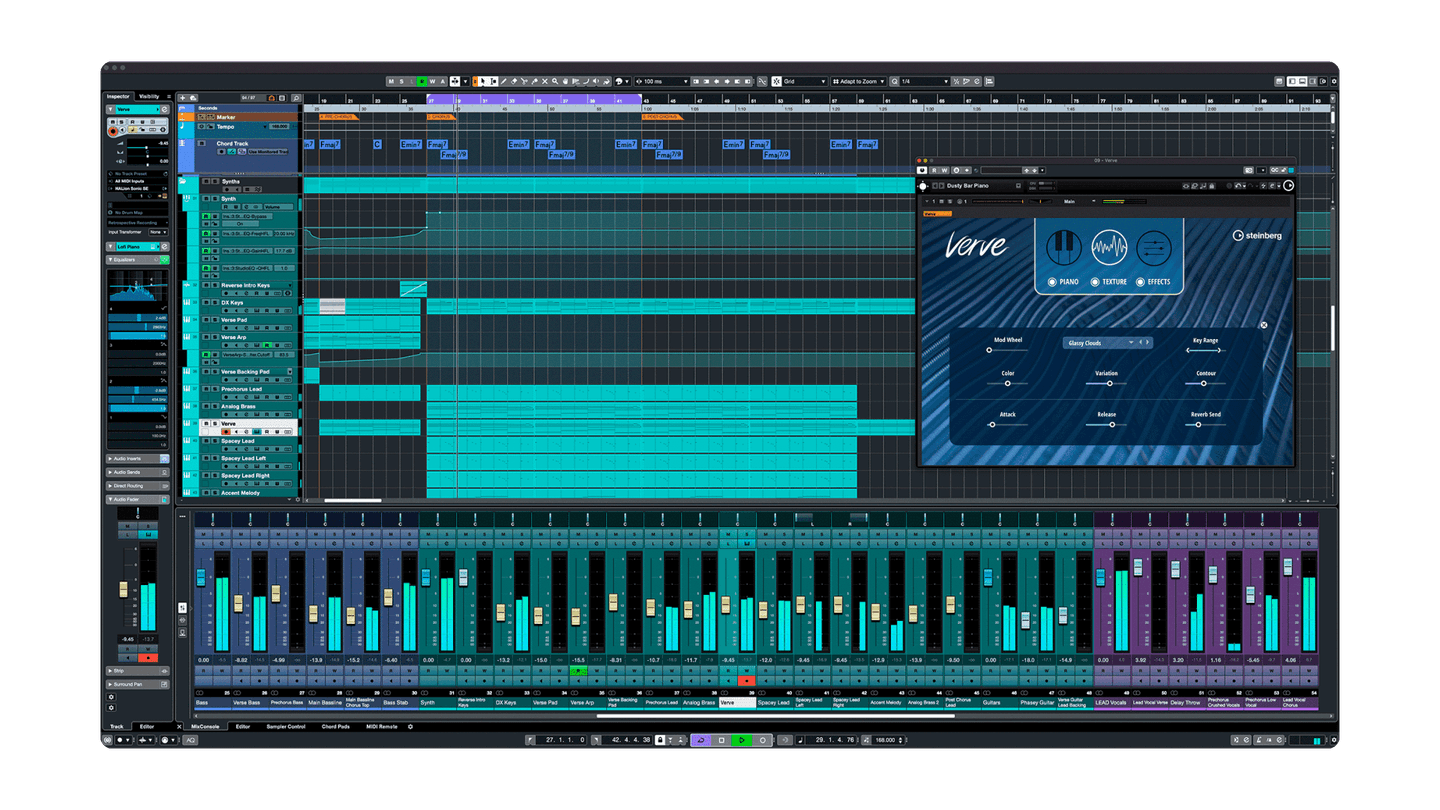Screen dimensions: 1440x810
Task: Switch to the Visibility tab
Action: click(149, 96)
